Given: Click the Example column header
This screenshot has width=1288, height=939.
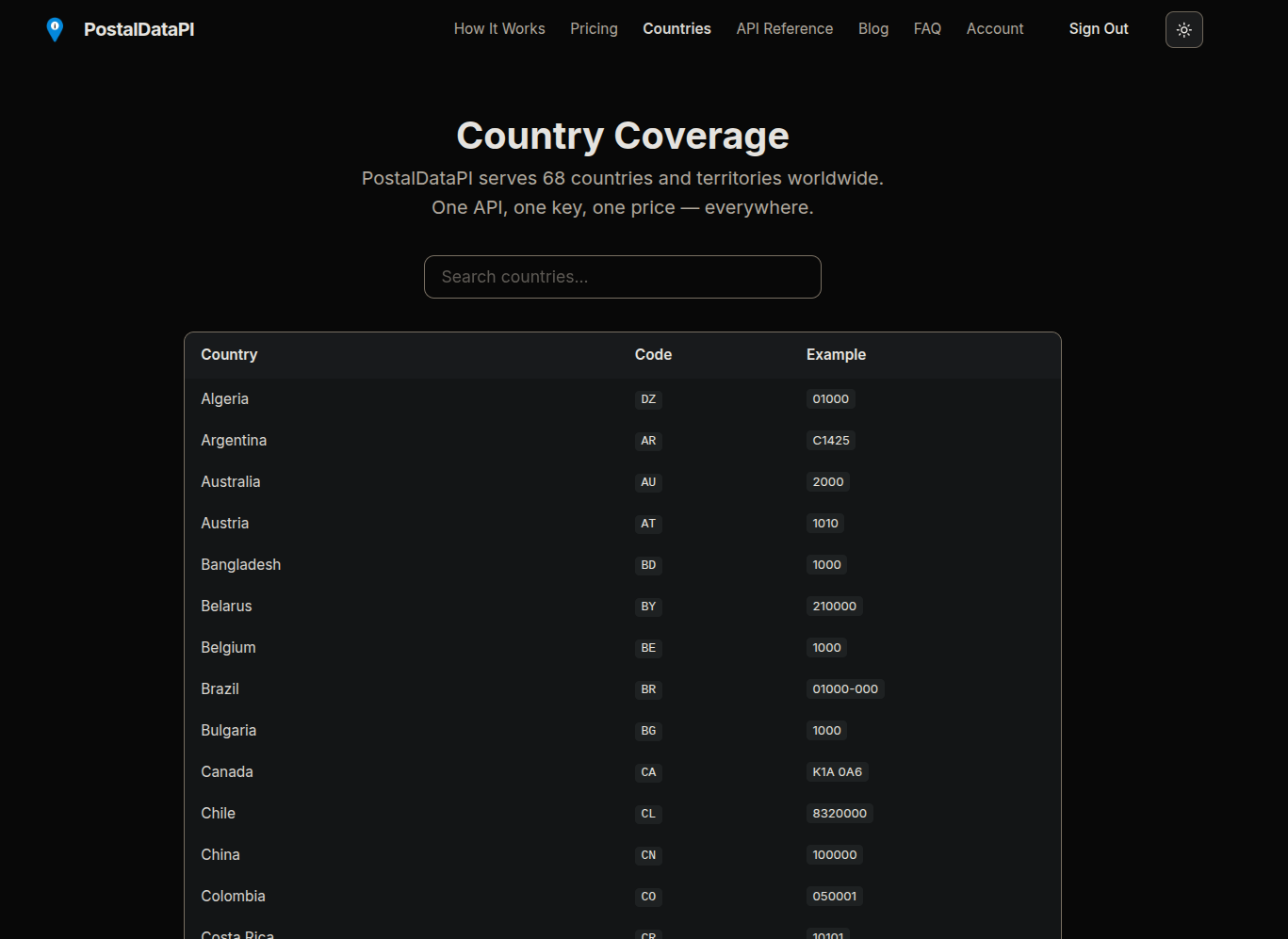Looking at the screenshot, I should [x=836, y=355].
